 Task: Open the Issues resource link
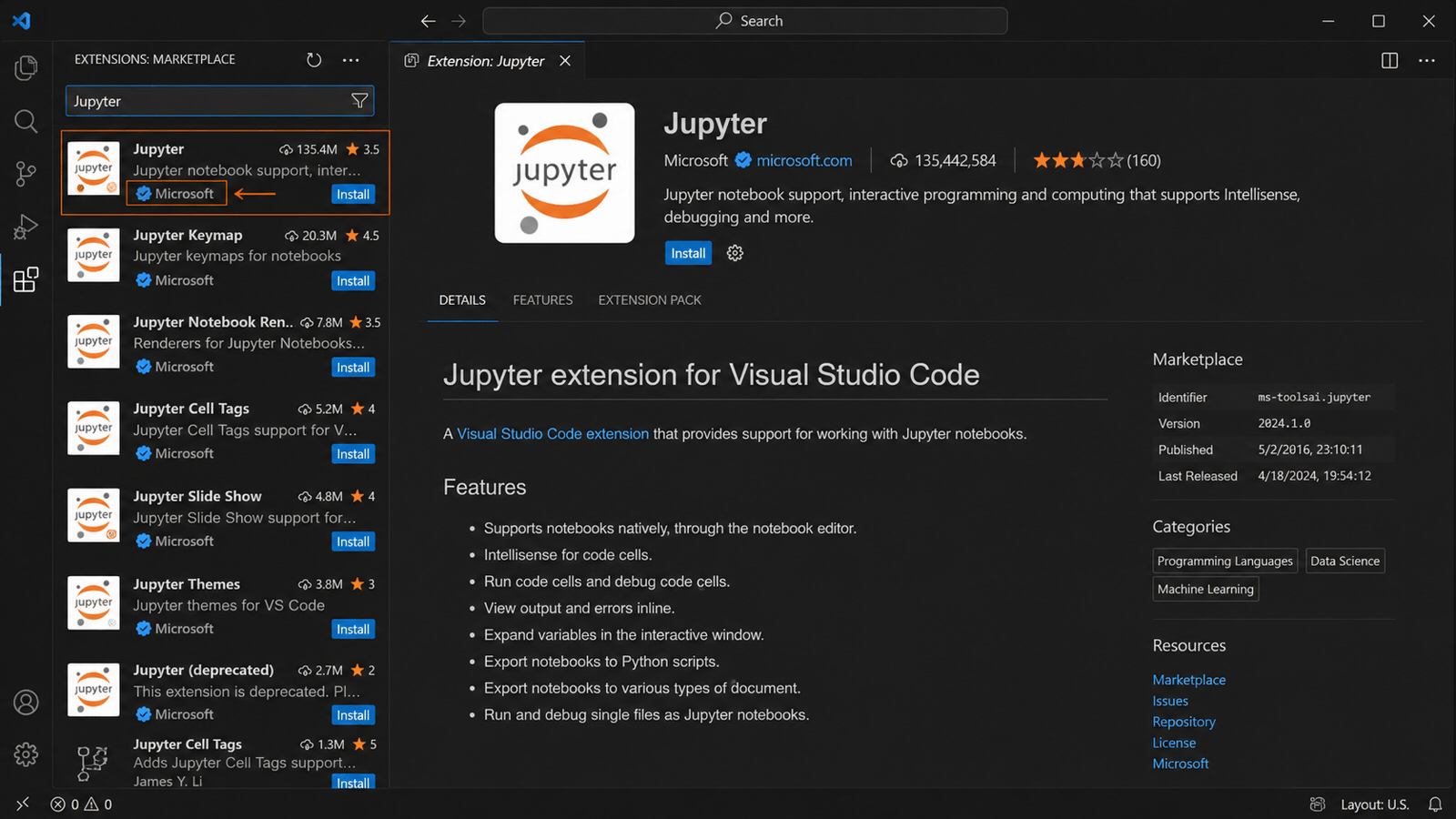(x=1170, y=701)
